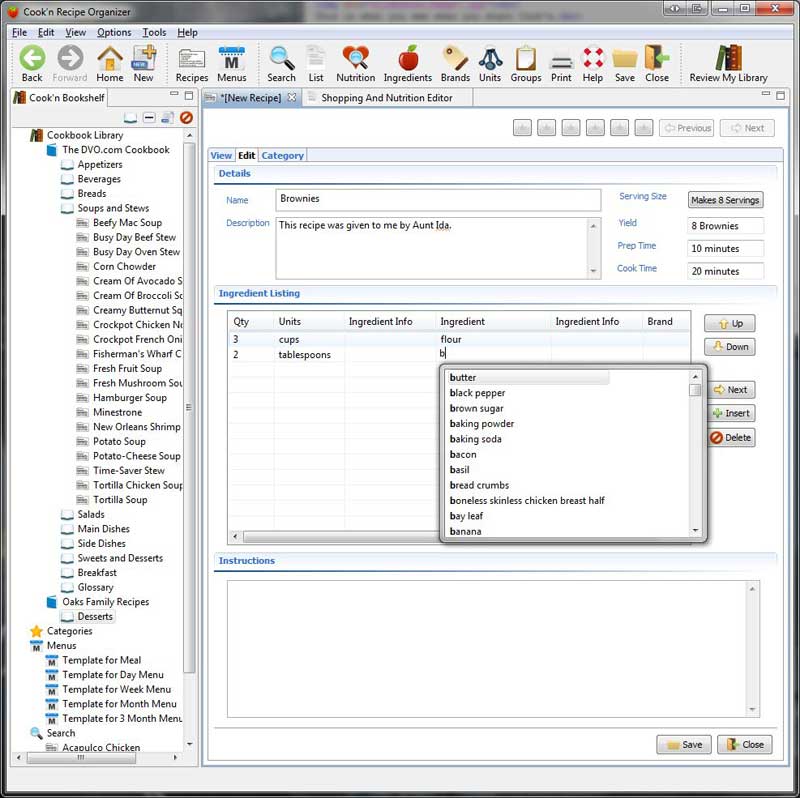
Task: Open Nutrition heart icon
Action: 356,64
